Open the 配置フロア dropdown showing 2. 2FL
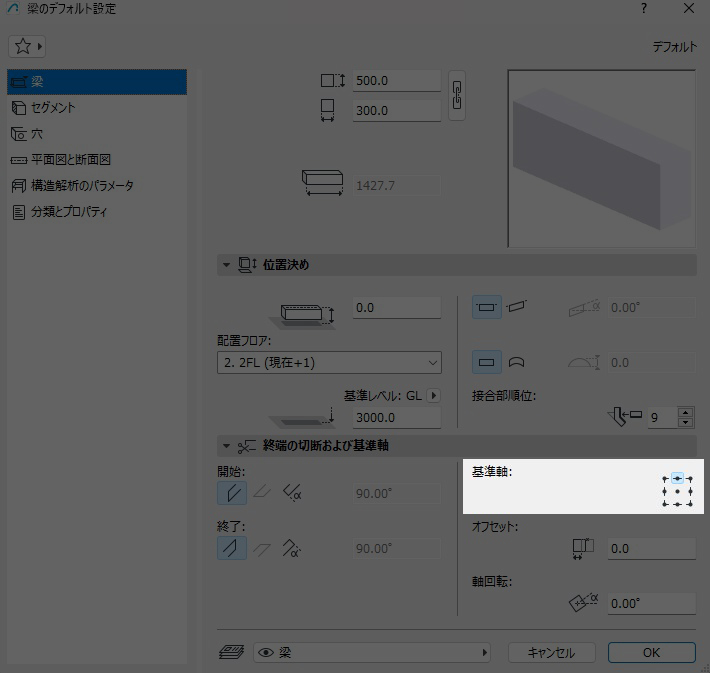Viewport: 710px width, 673px height. point(329,362)
